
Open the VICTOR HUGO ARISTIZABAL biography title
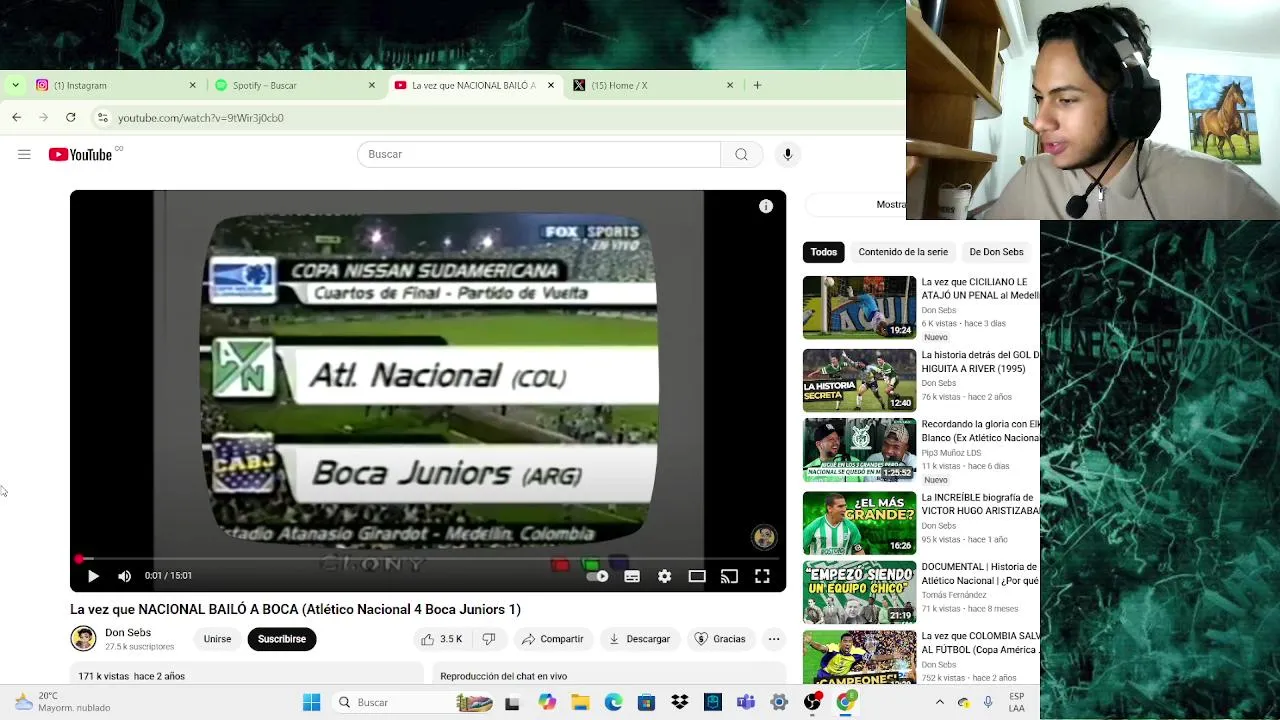(x=980, y=504)
